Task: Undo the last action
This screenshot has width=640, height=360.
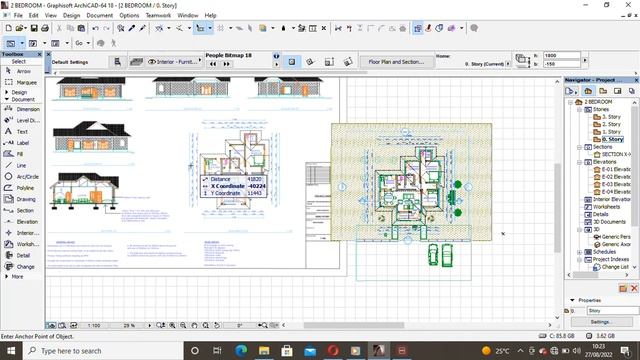Action: coord(96,28)
